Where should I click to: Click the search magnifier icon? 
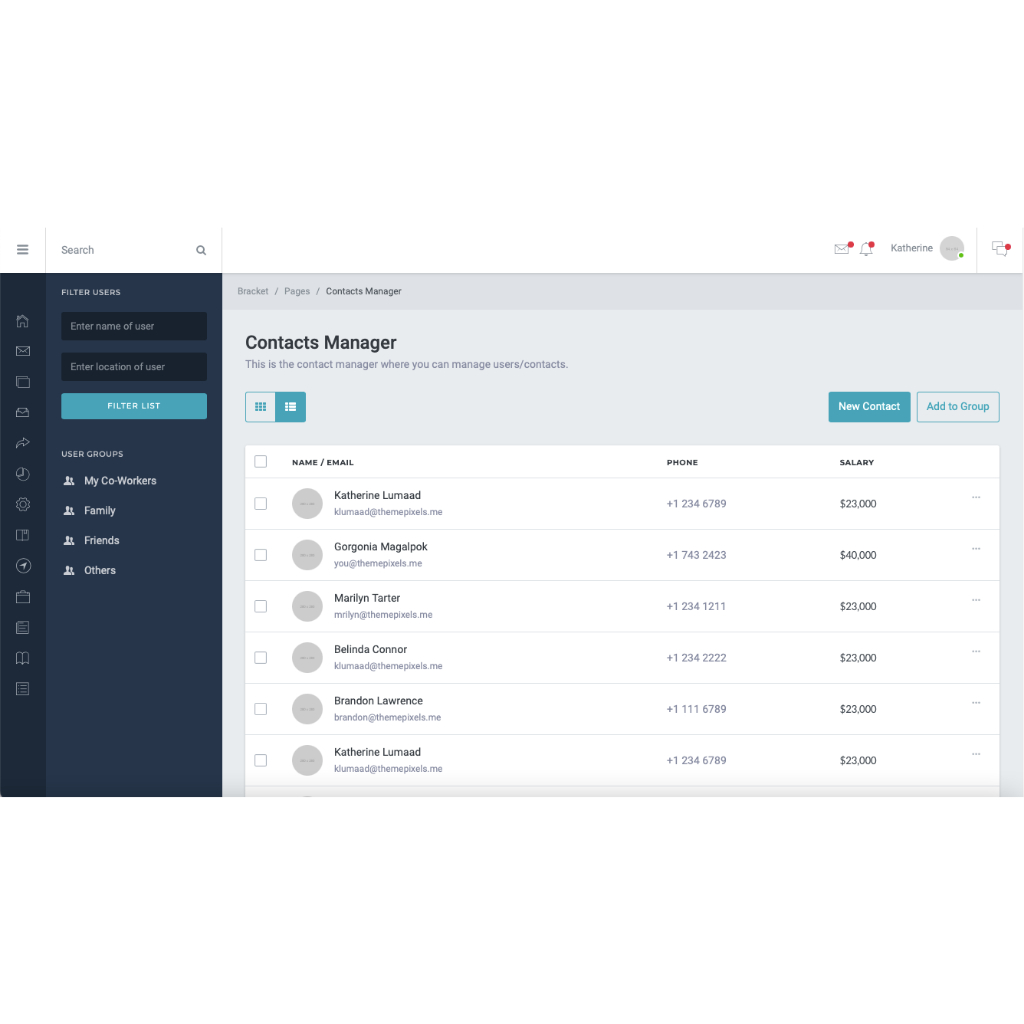(x=201, y=250)
